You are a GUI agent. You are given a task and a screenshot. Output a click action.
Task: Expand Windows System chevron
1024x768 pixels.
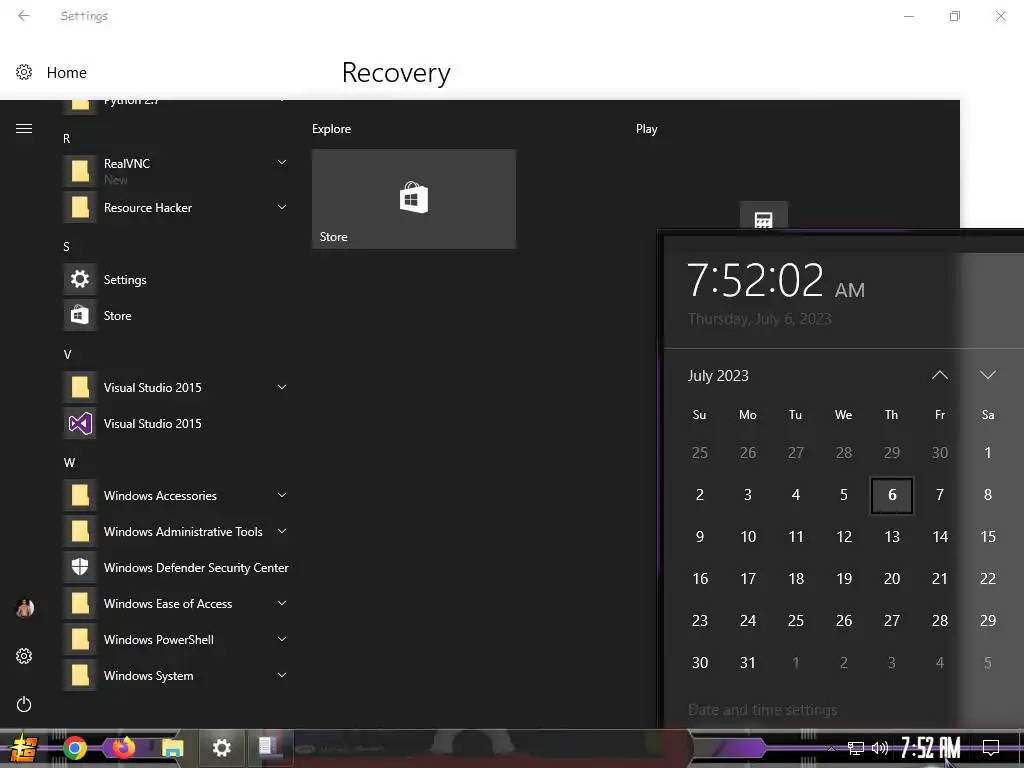281,675
